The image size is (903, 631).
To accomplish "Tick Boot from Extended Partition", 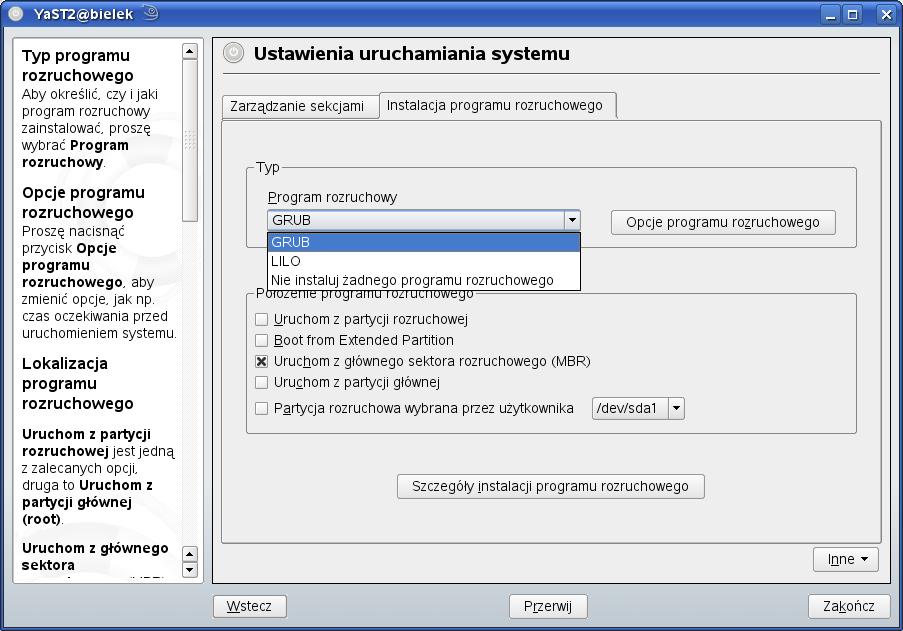I will pos(261,340).
